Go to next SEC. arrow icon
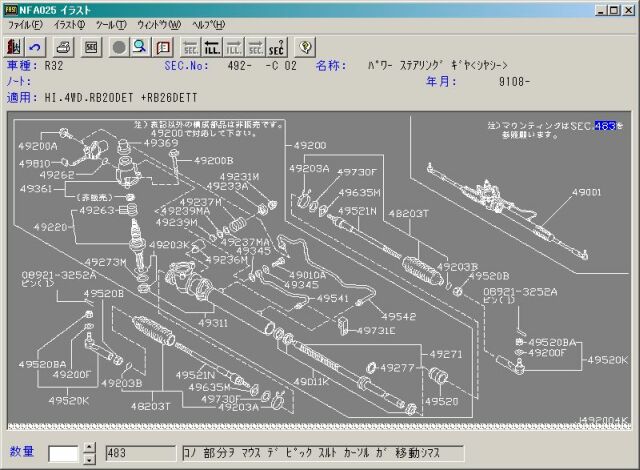The width and height of the screenshot is (640, 470). click(255, 47)
